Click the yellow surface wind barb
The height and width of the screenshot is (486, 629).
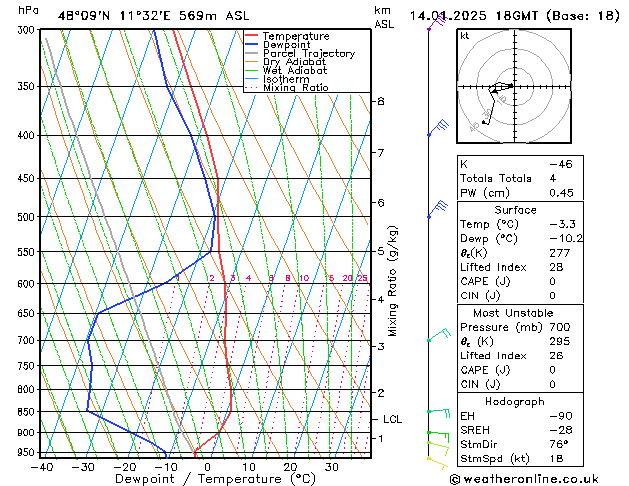(438, 463)
